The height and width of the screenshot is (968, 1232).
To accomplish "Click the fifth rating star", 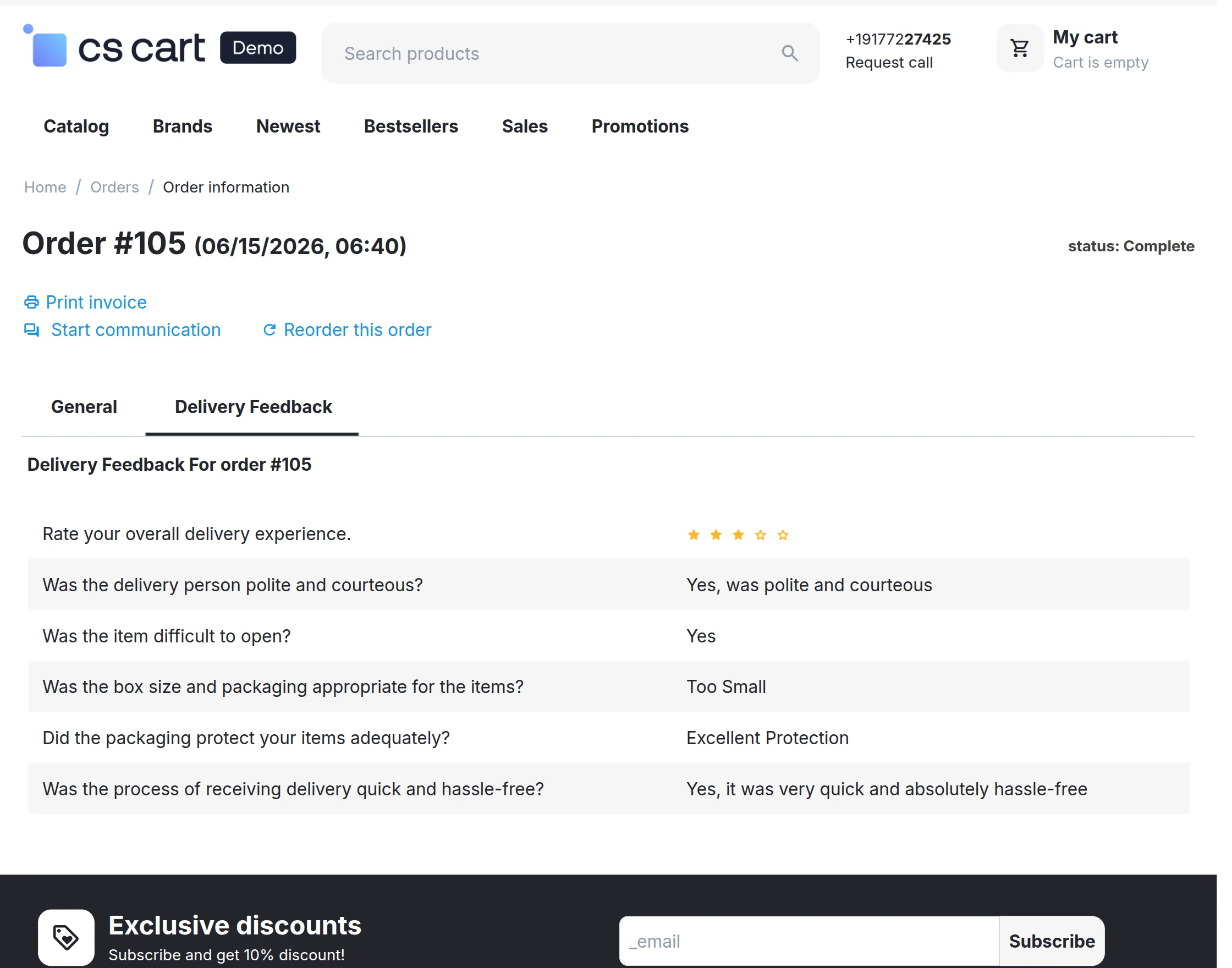I will 783,535.
